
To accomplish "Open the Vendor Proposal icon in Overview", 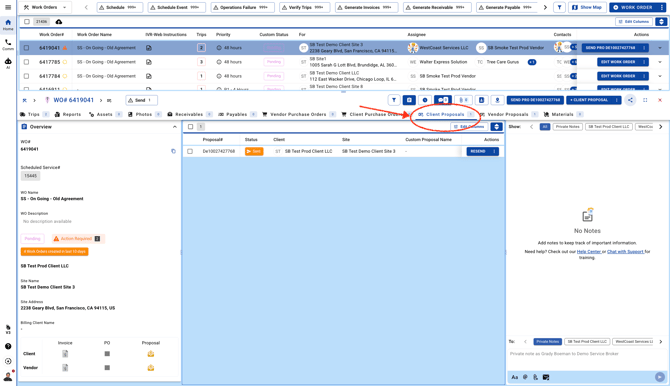I will click(x=151, y=368).
